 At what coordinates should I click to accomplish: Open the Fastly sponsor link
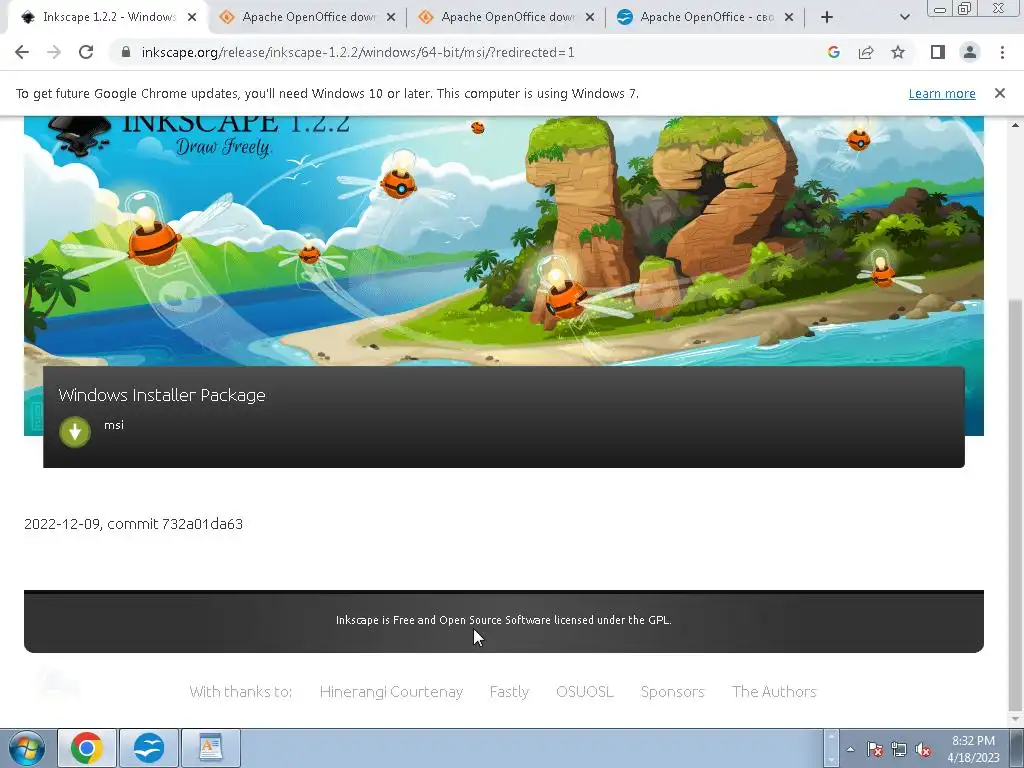tap(509, 692)
